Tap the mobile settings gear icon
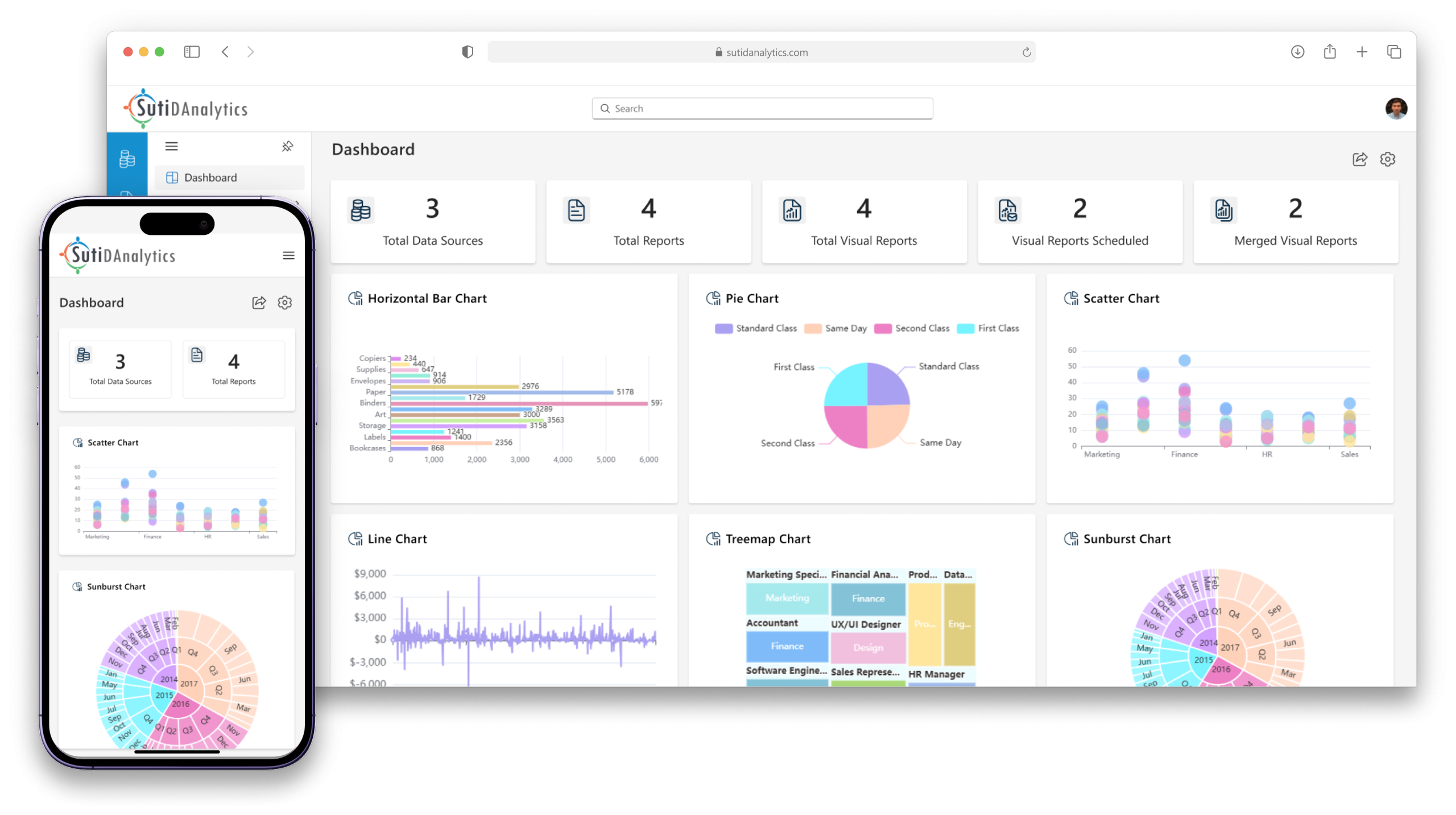This screenshot has width=1456, height=815. tap(284, 303)
